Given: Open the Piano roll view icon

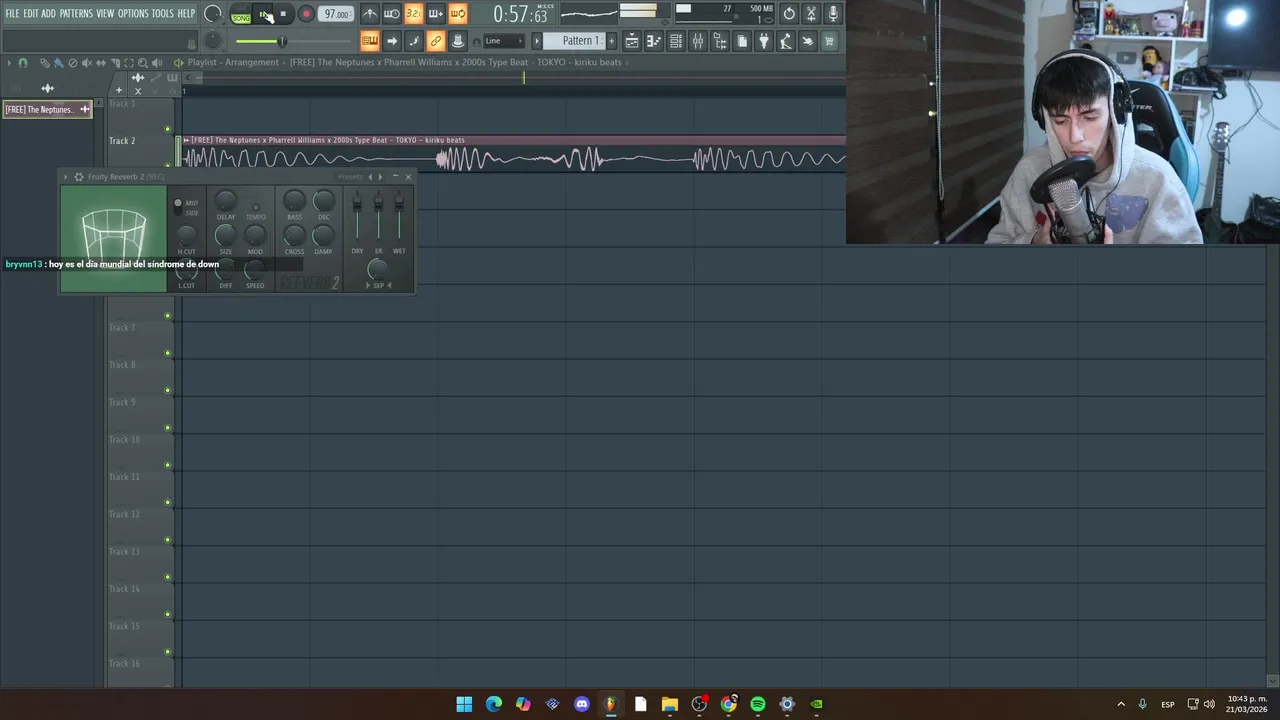Looking at the screenshot, I should pyautogui.click(x=654, y=41).
